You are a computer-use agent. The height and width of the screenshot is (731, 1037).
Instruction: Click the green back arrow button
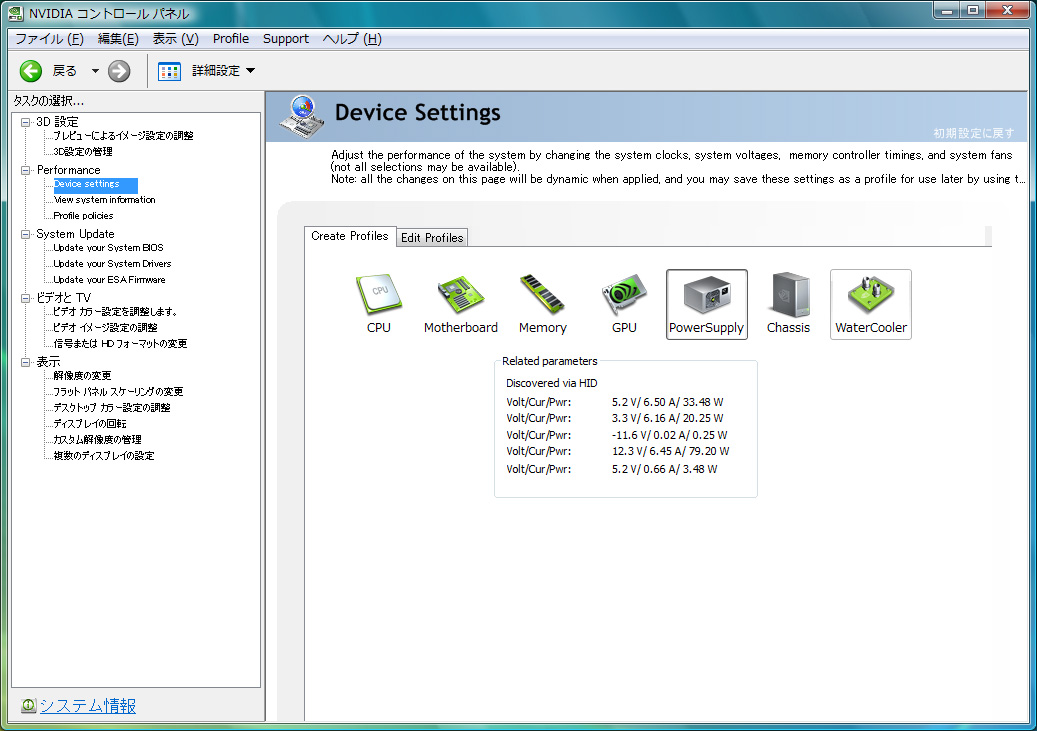tap(30, 71)
